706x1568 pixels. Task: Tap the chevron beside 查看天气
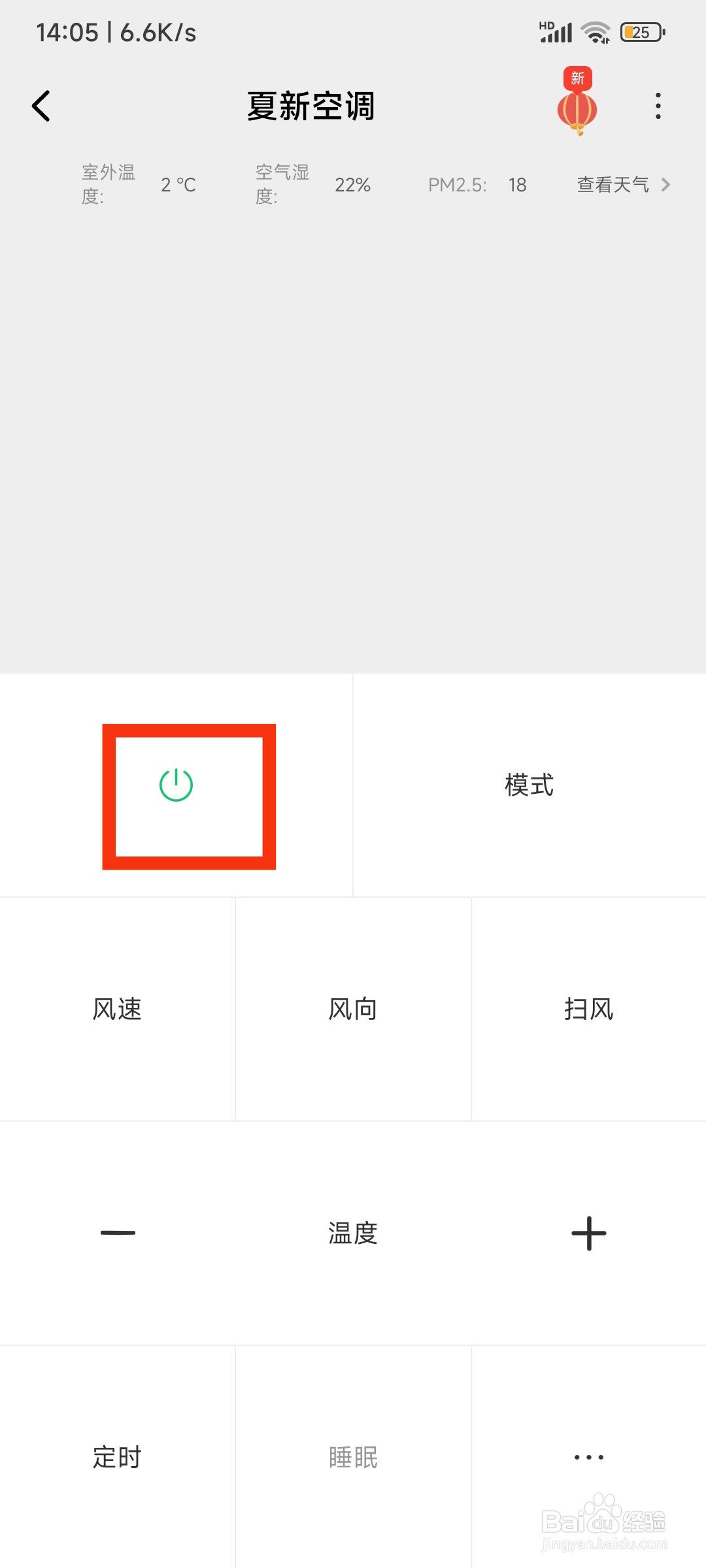[665, 185]
